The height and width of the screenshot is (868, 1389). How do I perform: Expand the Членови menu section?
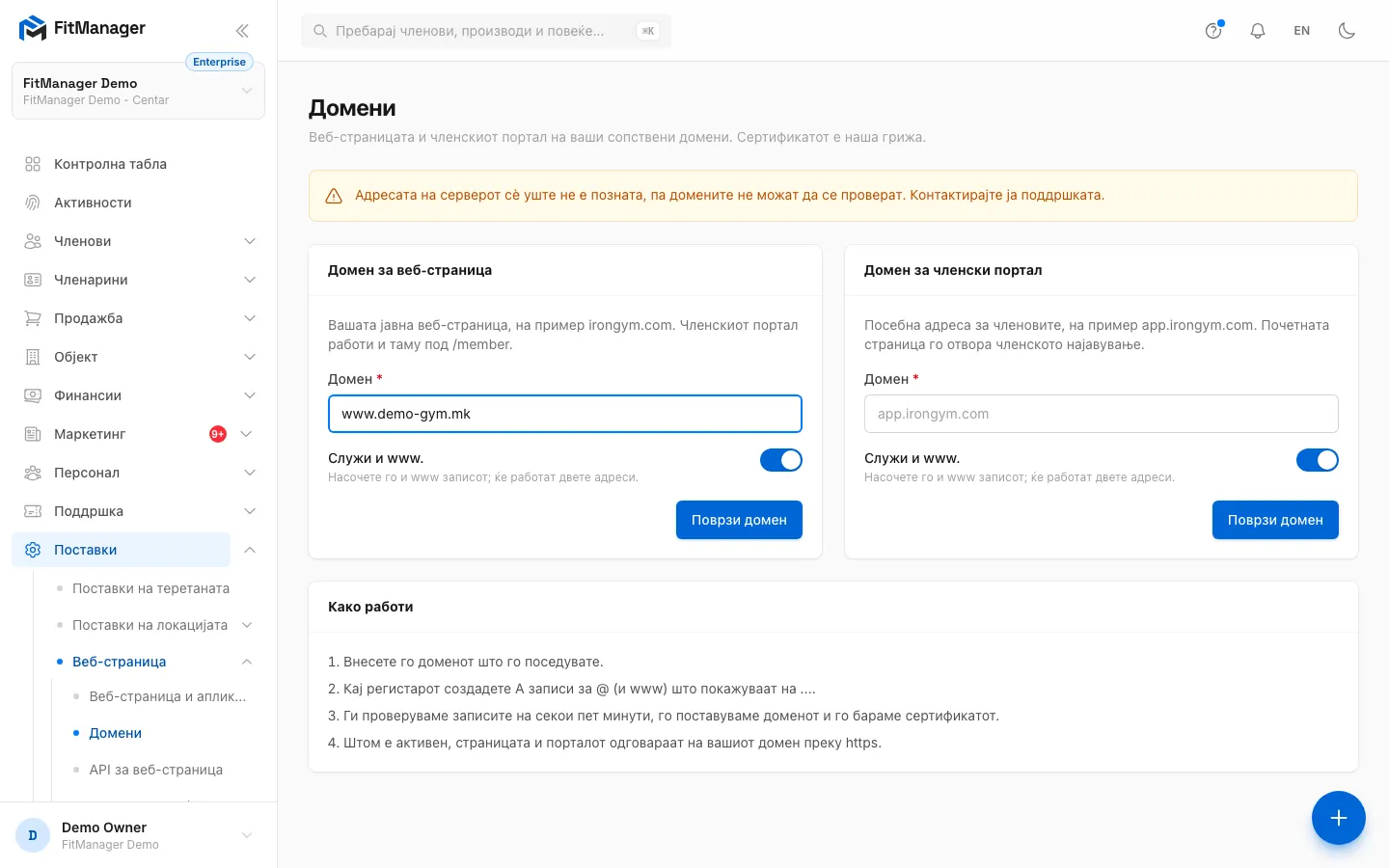coord(250,241)
